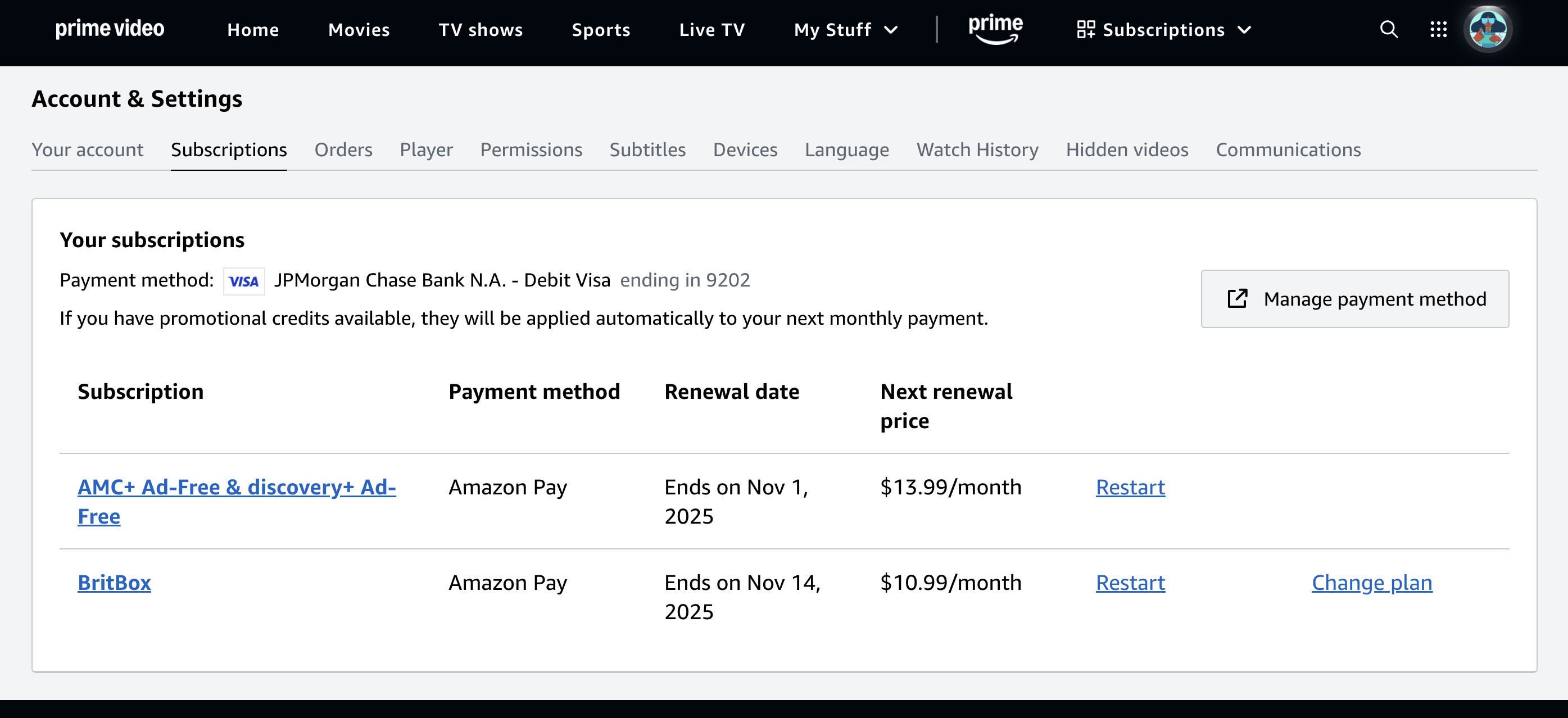The width and height of the screenshot is (1568, 718).
Task: Restart the BritBox subscription
Action: point(1130,582)
